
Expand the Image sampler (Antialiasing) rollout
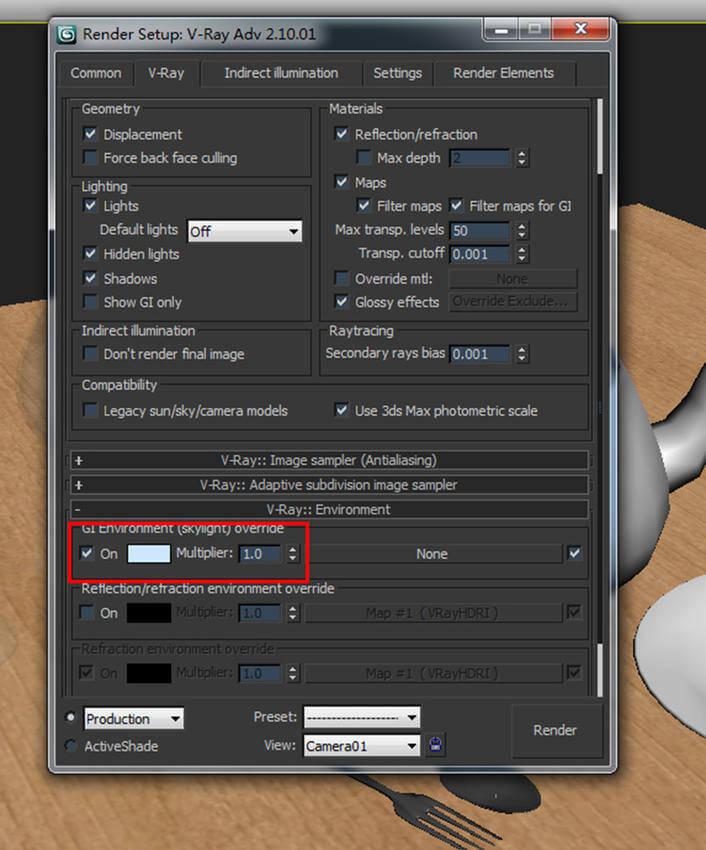point(329,460)
